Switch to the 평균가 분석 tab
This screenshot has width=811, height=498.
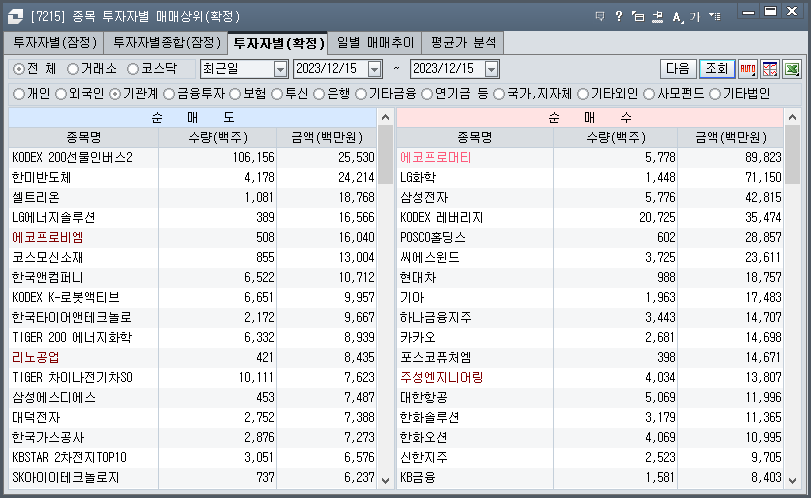pos(463,42)
